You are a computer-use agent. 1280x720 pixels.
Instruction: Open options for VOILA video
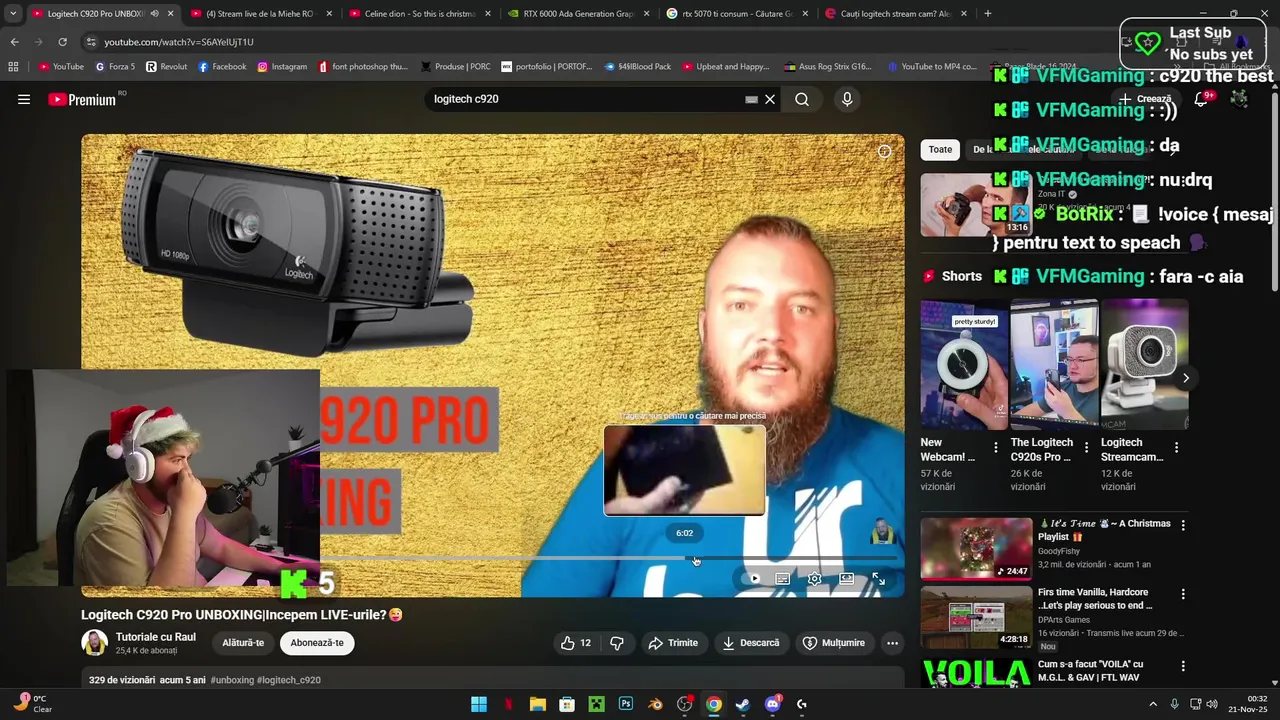pos(1183,666)
